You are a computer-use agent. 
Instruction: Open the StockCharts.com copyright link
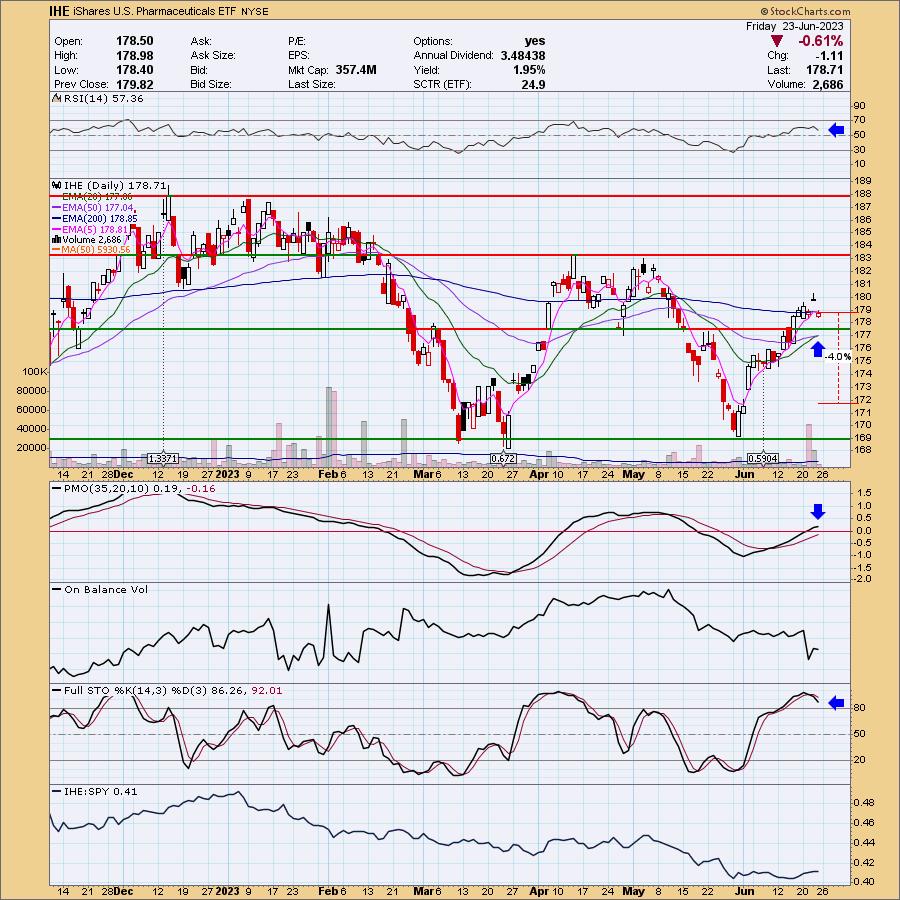(806, 11)
